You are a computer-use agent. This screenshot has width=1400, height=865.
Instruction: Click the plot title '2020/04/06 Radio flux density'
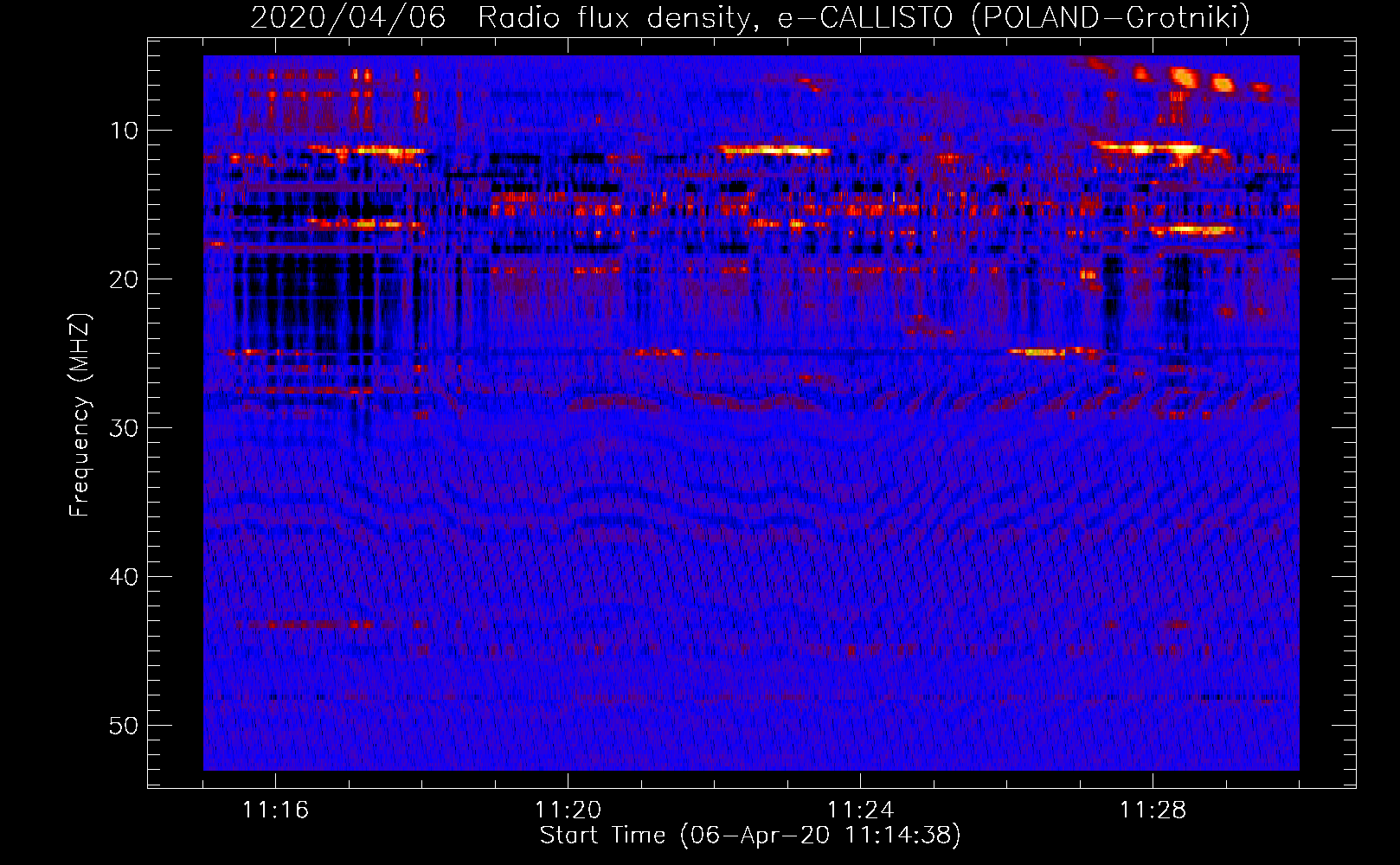(x=500, y=17)
